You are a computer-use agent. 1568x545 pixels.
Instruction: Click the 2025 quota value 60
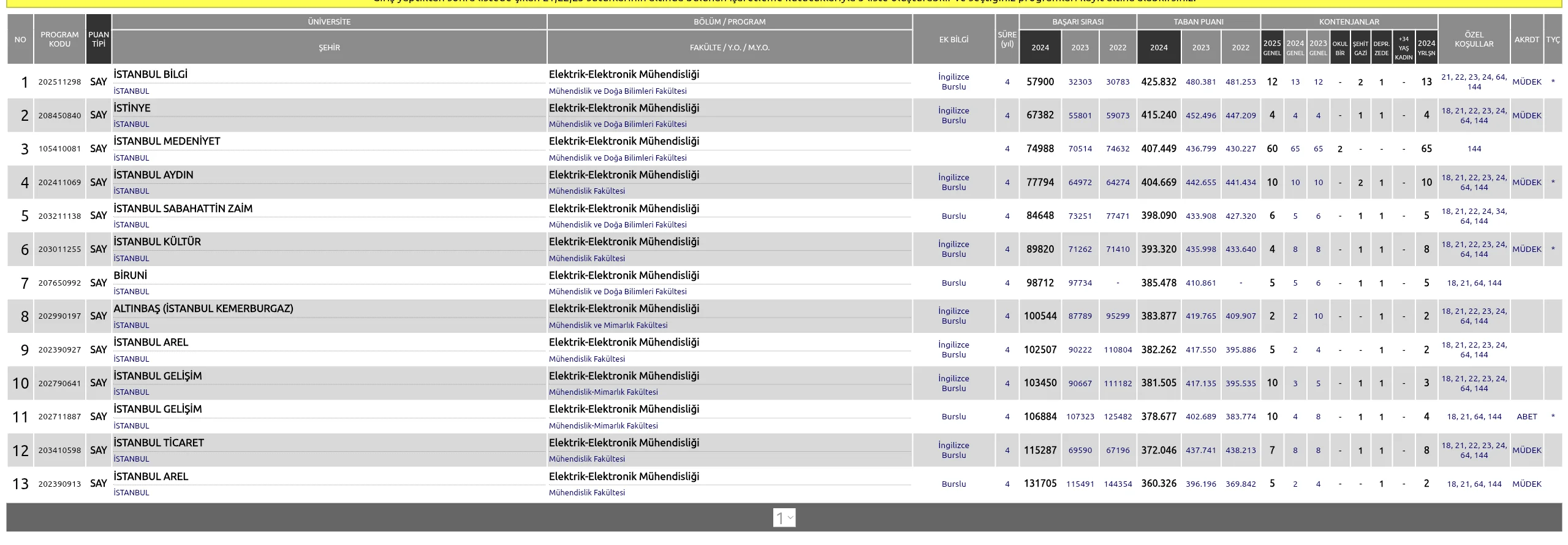[1272, 148]
